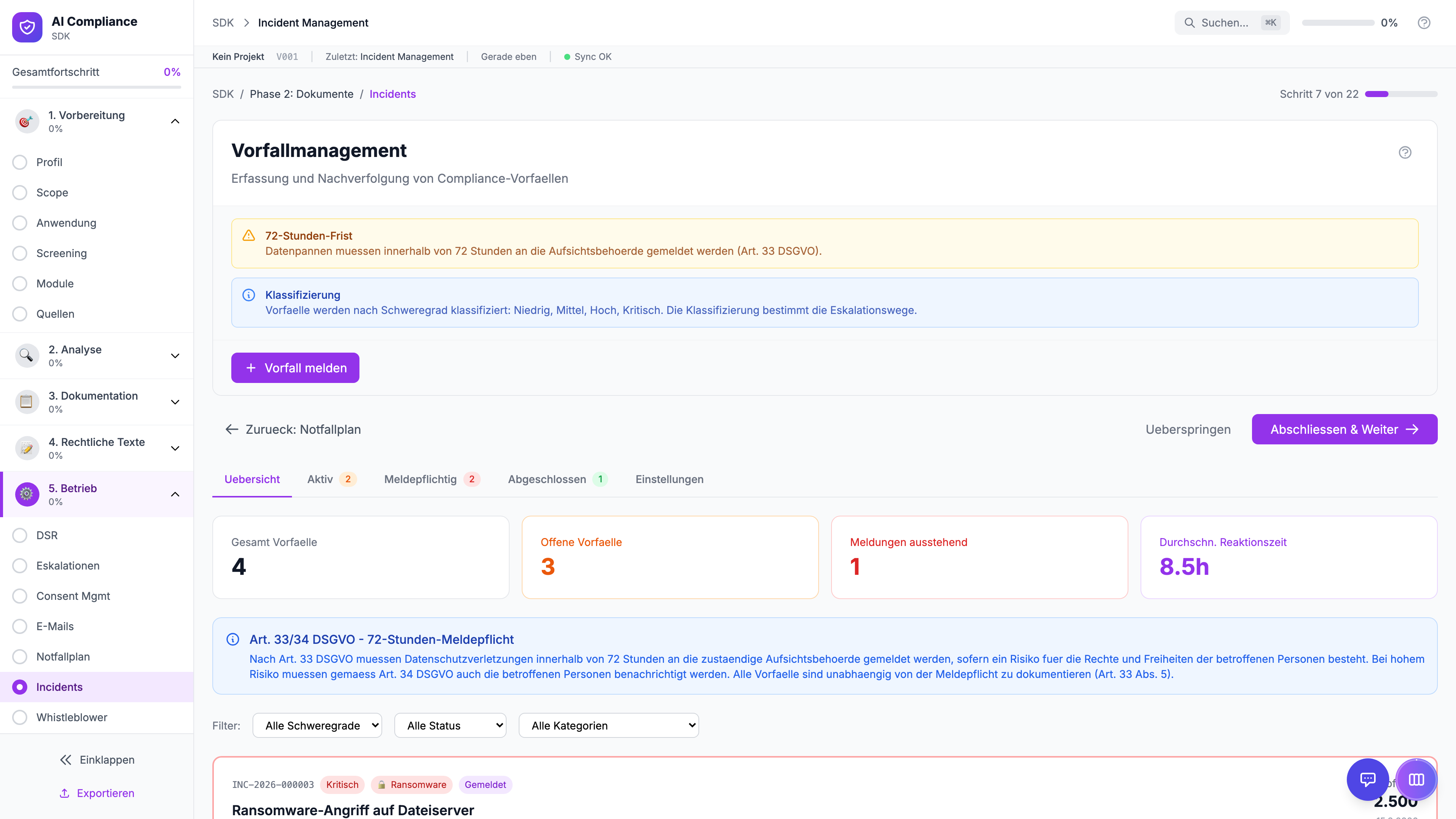Click the Vorfall melden button
This screenshot has width=1456, height=819.
click(x=295, y=368)
